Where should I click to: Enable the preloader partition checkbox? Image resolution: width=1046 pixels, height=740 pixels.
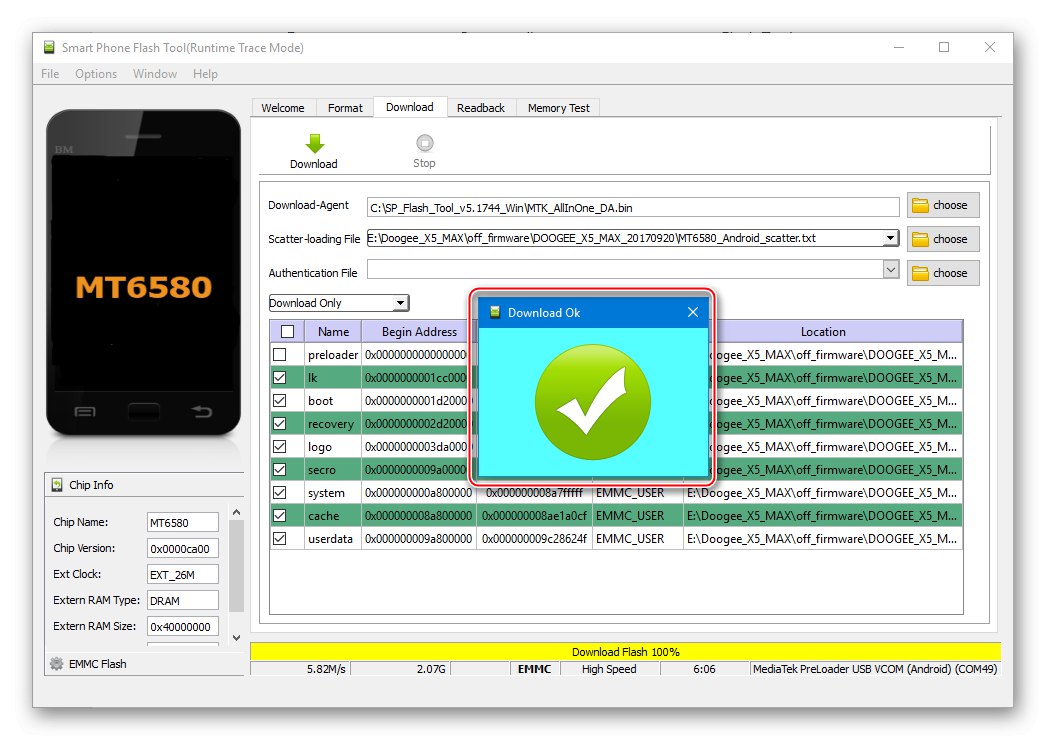click(285, 354)
